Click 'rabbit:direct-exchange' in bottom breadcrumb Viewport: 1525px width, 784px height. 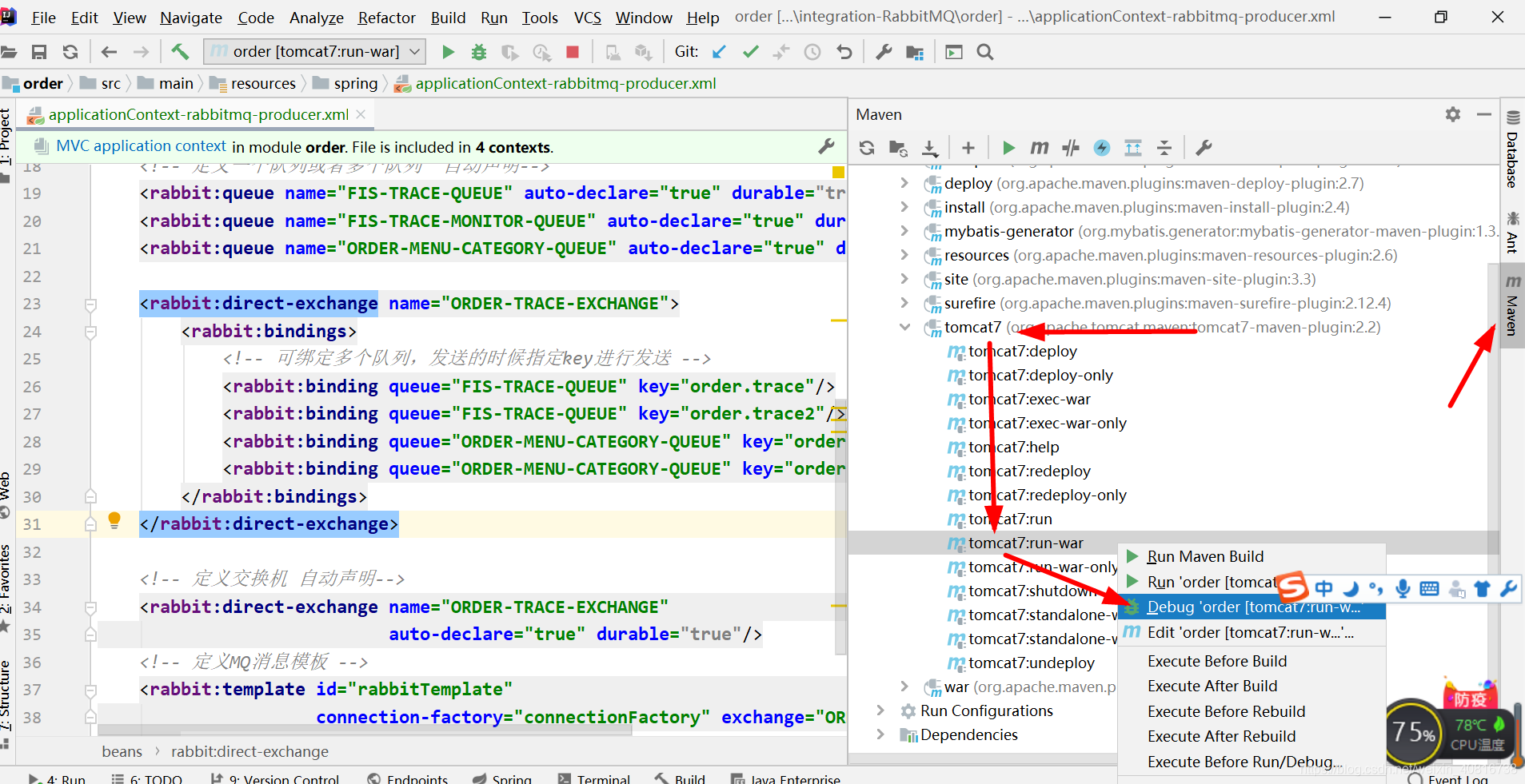tap(250, 751)
